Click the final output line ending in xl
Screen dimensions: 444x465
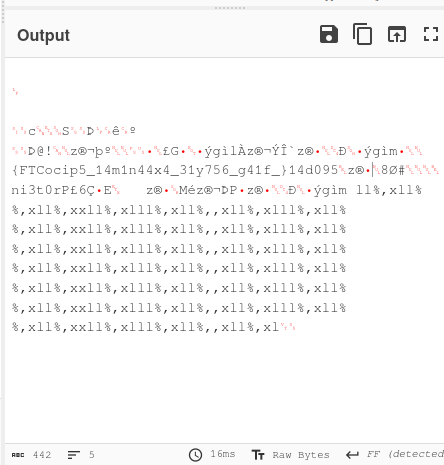point(153,327)
